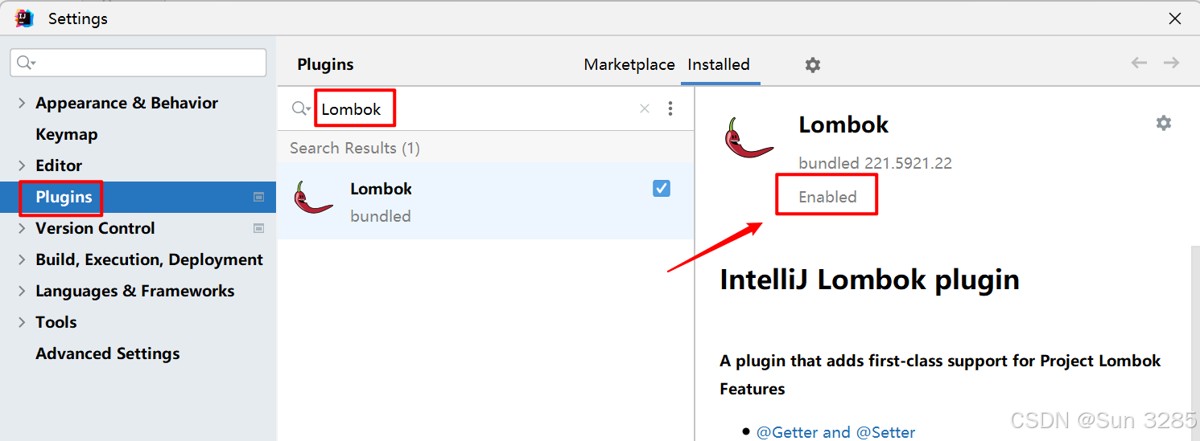Click the back navigation arrow
Screen dimensions: 1200x441
coord(1139,63)
